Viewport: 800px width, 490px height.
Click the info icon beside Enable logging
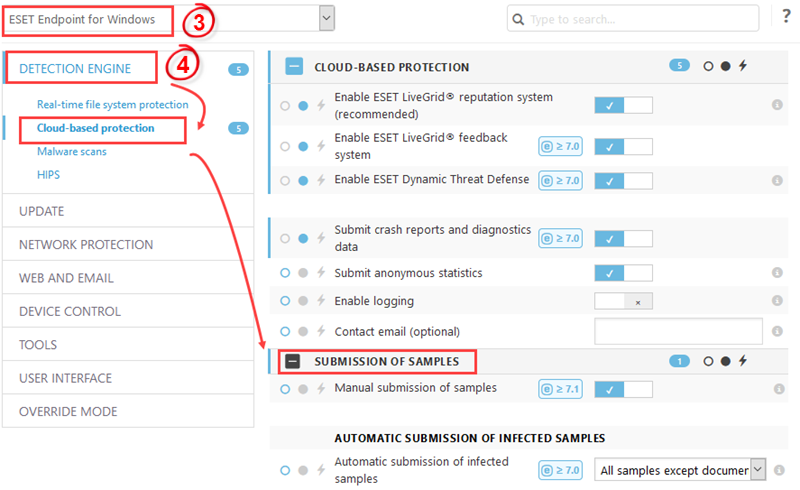coord(777,301)
